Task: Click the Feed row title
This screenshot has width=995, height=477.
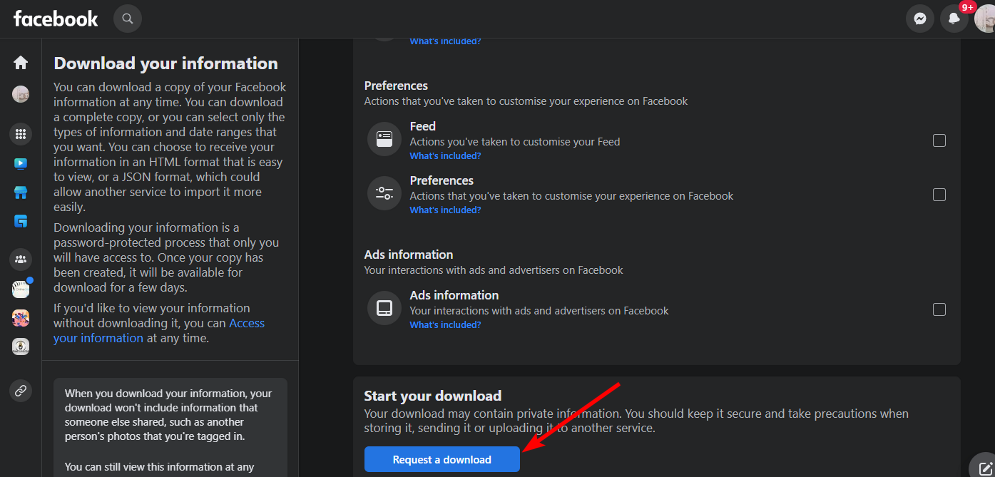Action: [x=423, y=126]
